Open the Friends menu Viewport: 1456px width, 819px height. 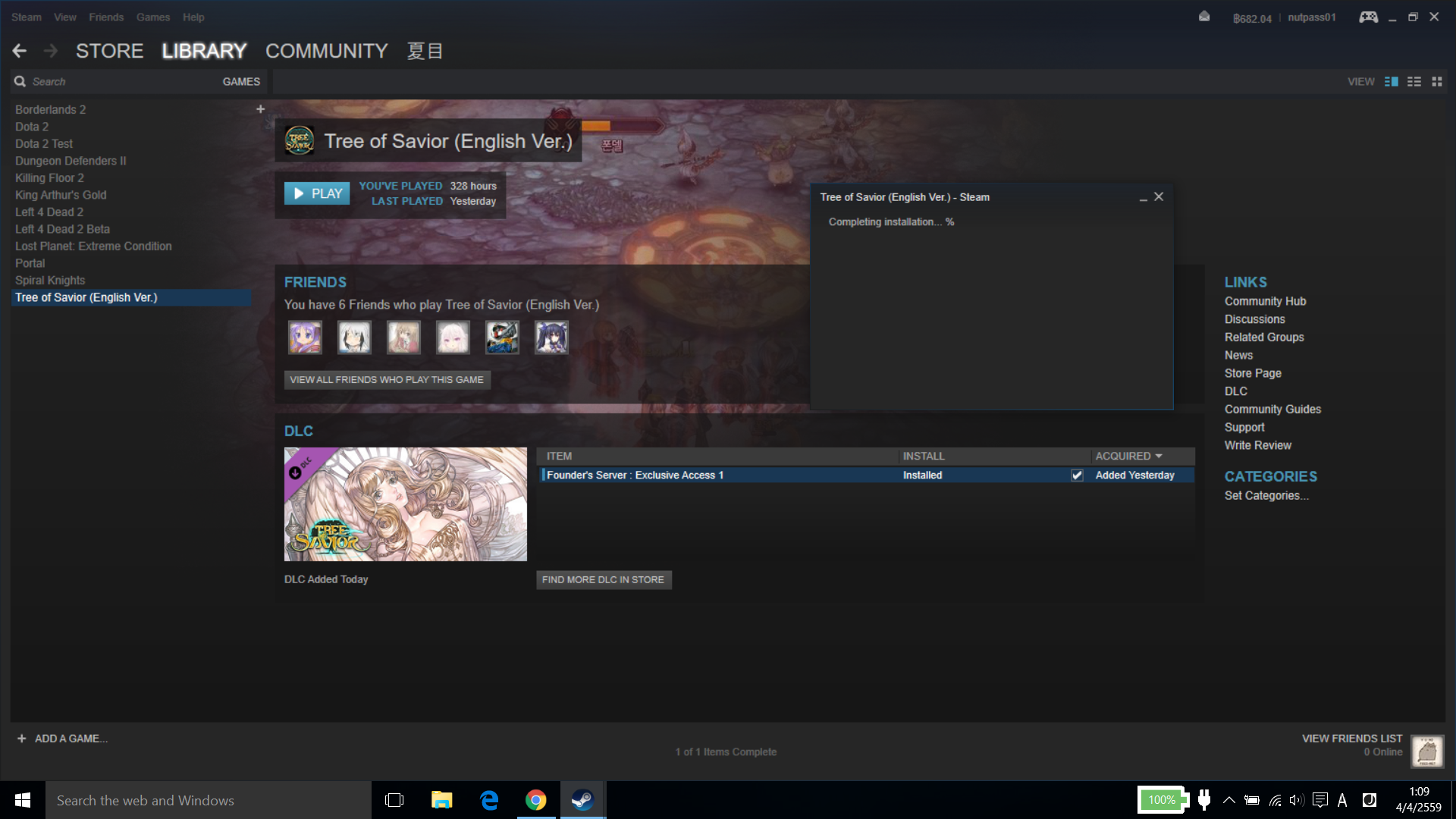pos(106,17)
